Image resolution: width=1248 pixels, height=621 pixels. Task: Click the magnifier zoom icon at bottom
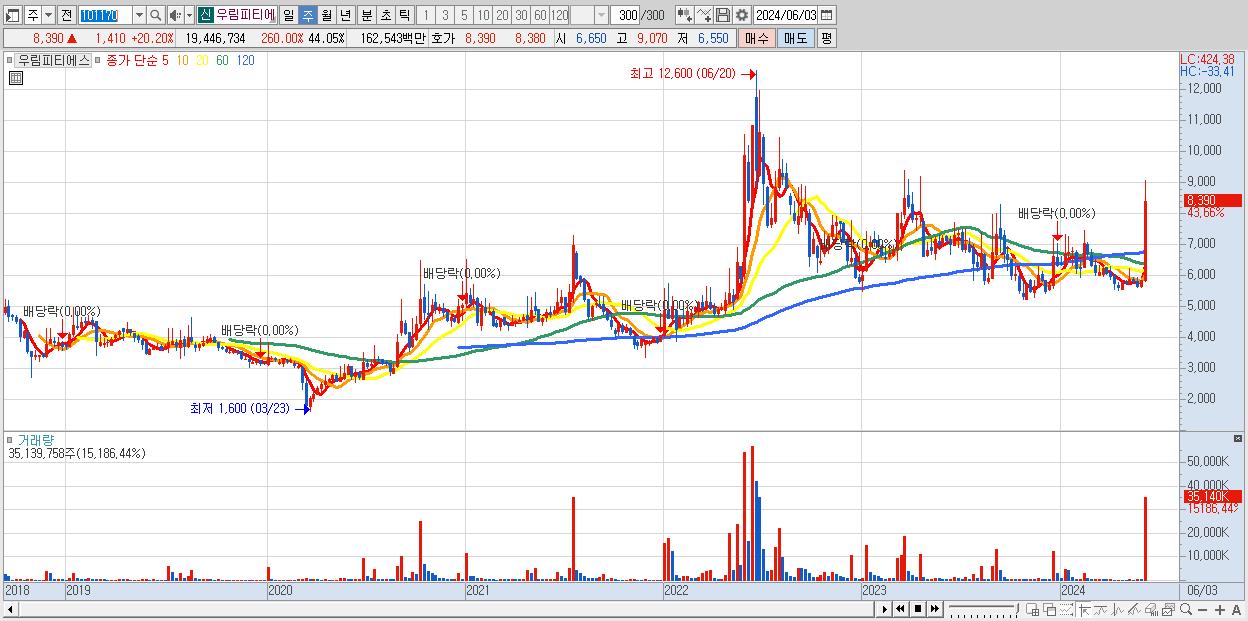(x=1185, y=609)
